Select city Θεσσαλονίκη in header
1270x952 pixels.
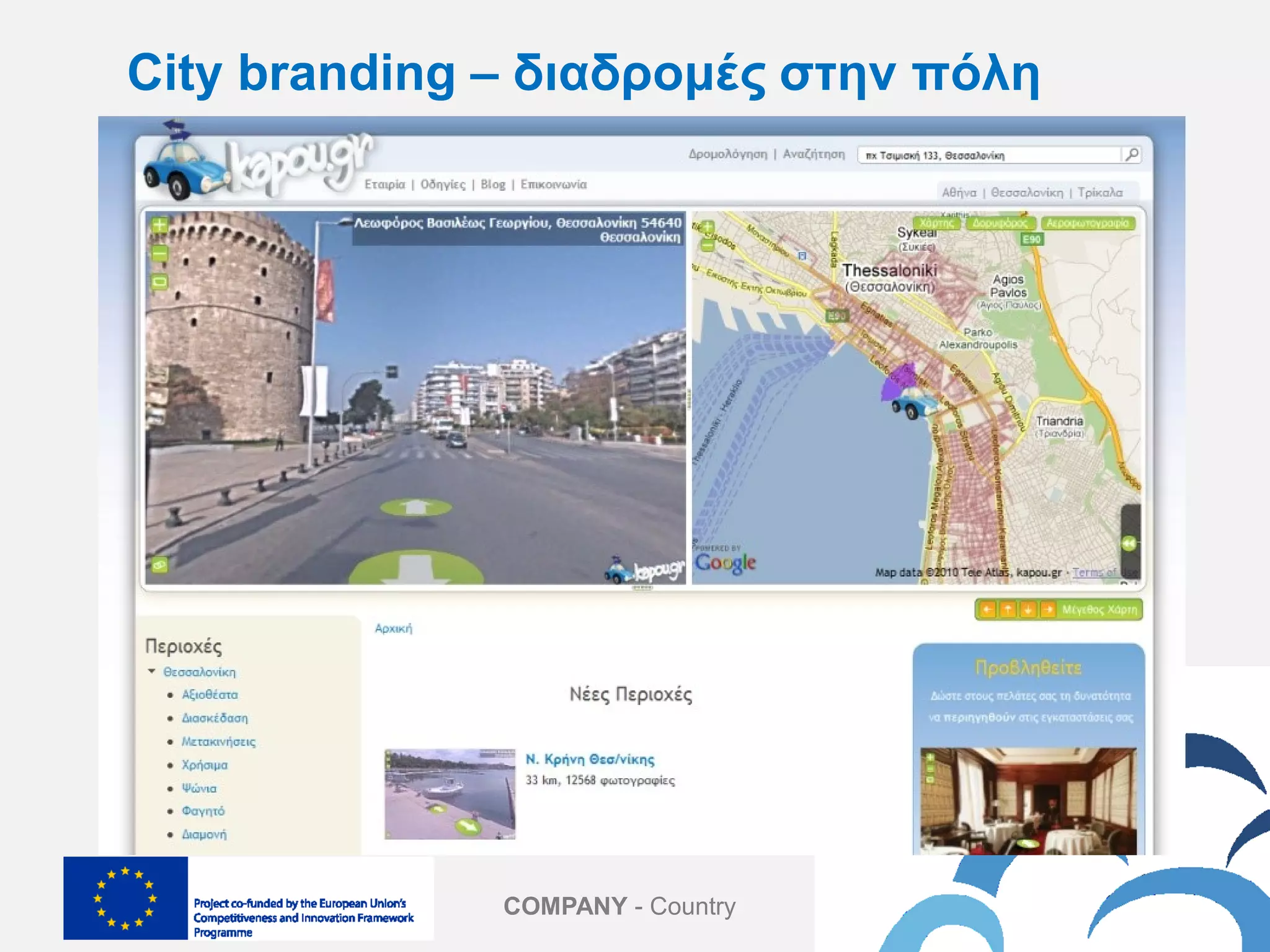coord(1027,192)
